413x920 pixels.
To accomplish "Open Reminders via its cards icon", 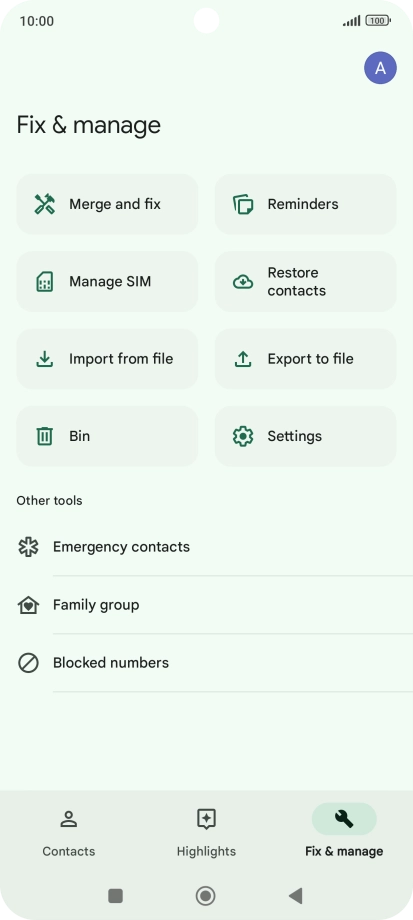I will click(243, 204).
